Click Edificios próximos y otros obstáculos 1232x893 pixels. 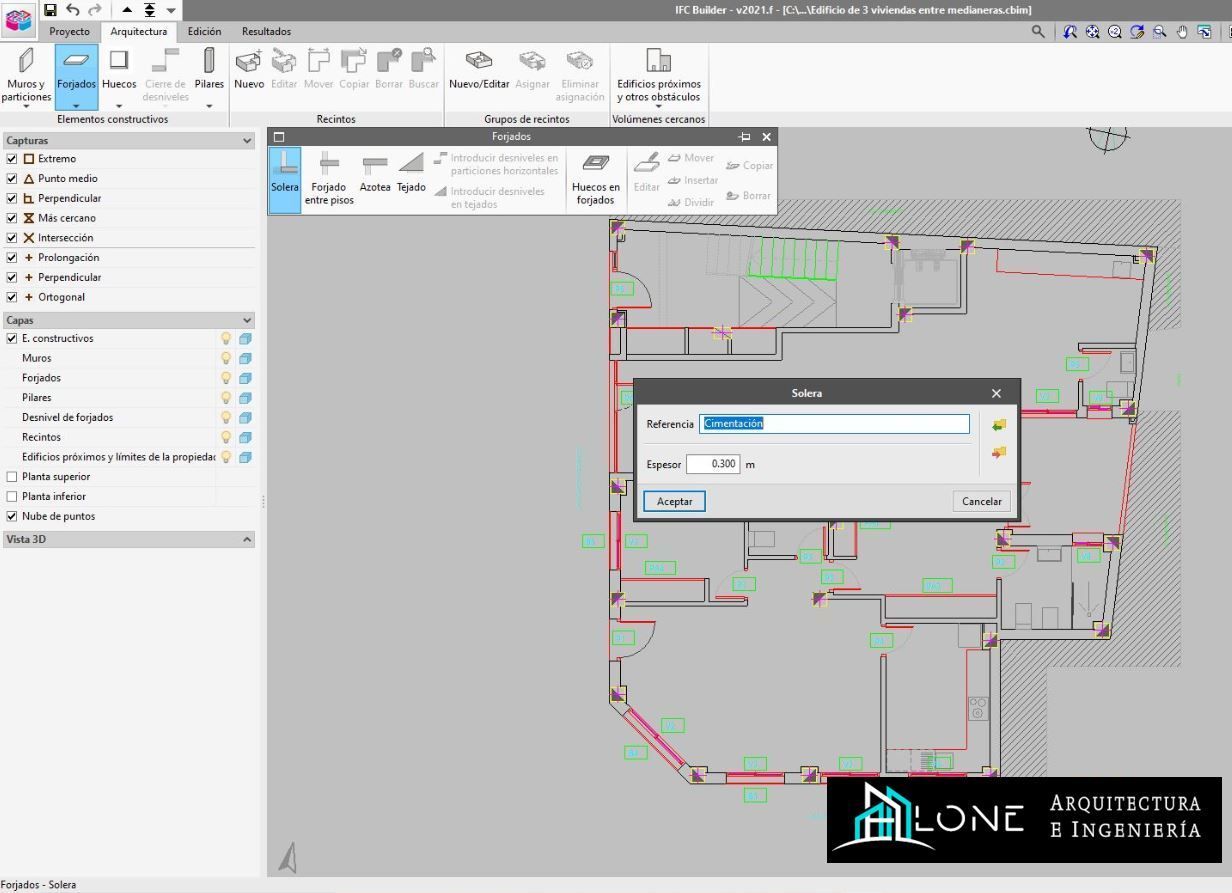[659, 74]
